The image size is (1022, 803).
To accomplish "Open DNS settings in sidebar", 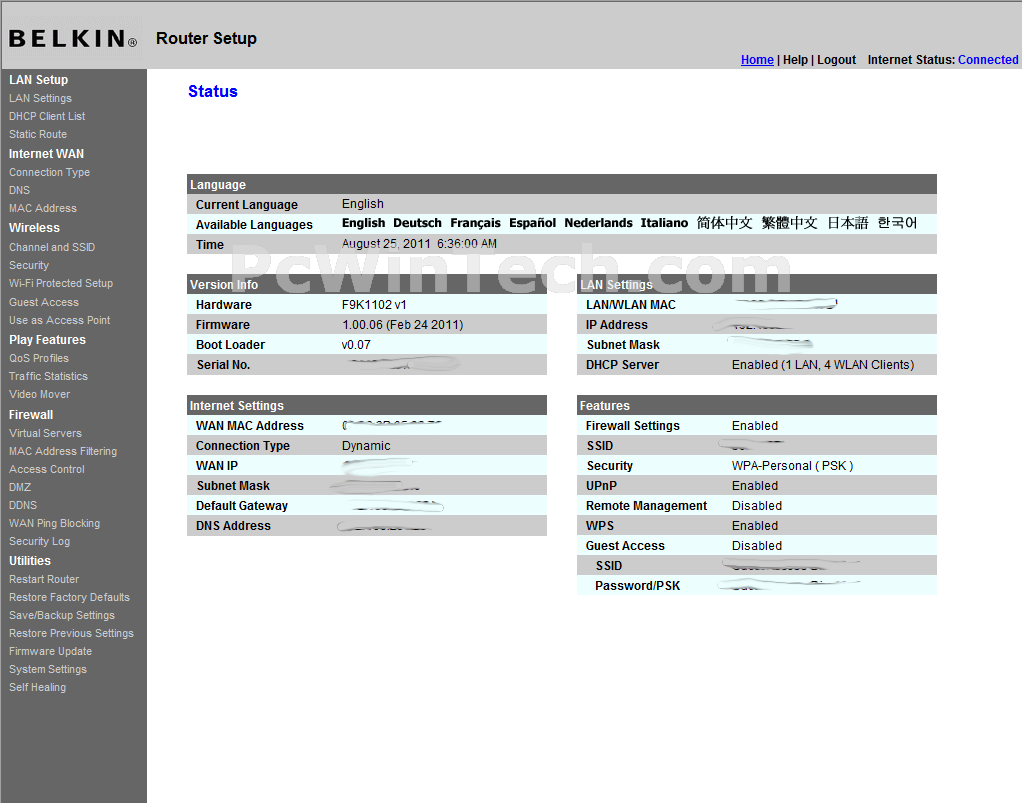I will pyautogui.click(x=20, y=190).
